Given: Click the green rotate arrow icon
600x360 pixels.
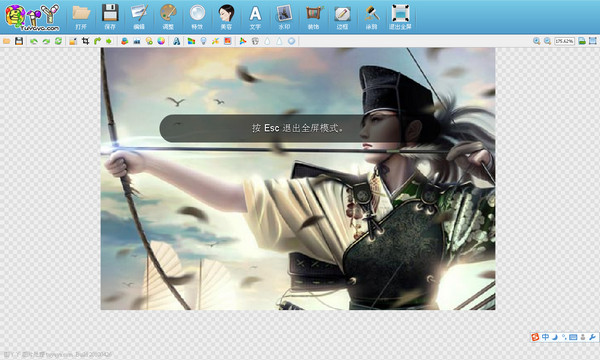Looking at the screenshot, I should [97, 41].
